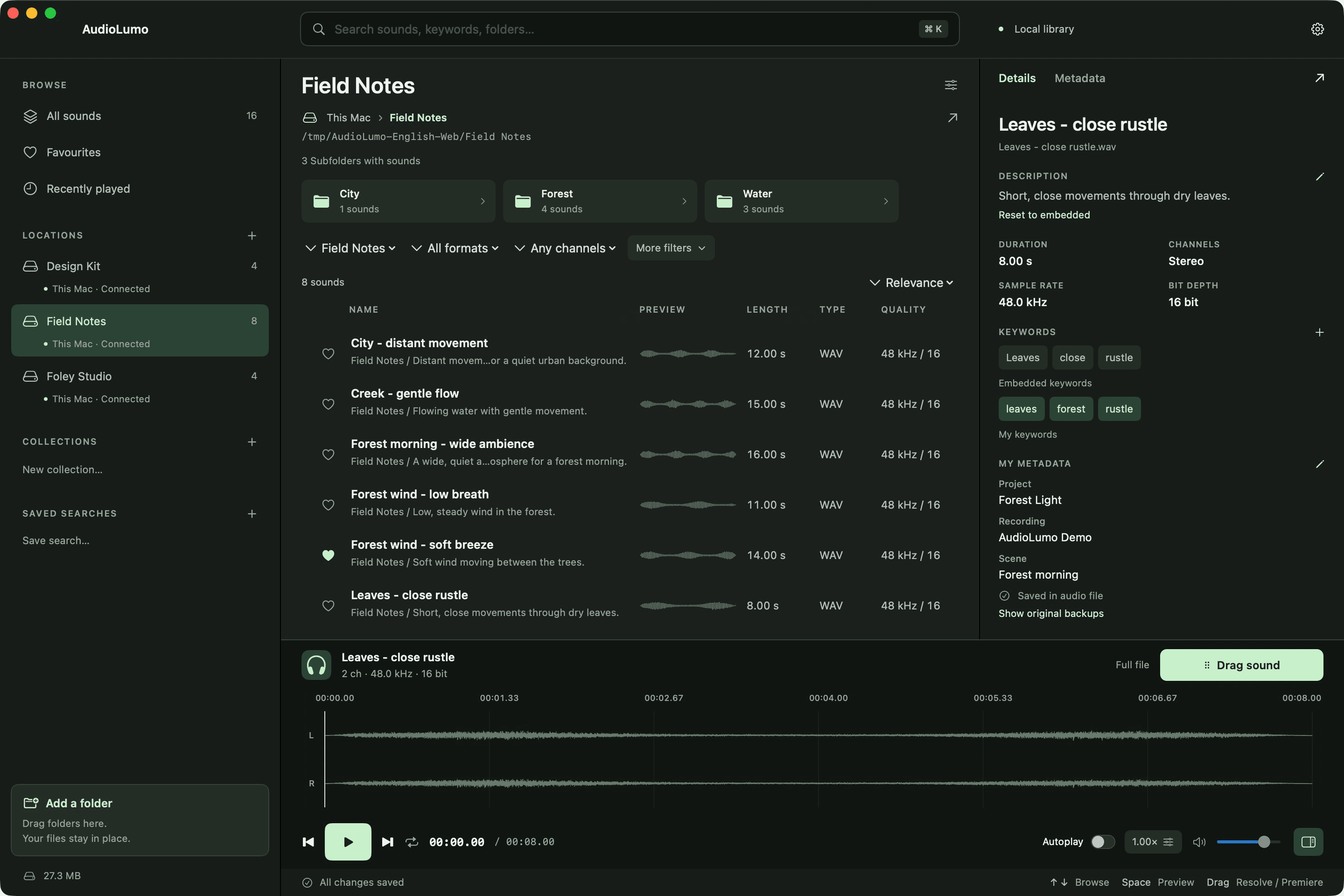This screenshot has height=896, width=1344.
Task: Click in the left channel waveform
Action: (818, 735)
